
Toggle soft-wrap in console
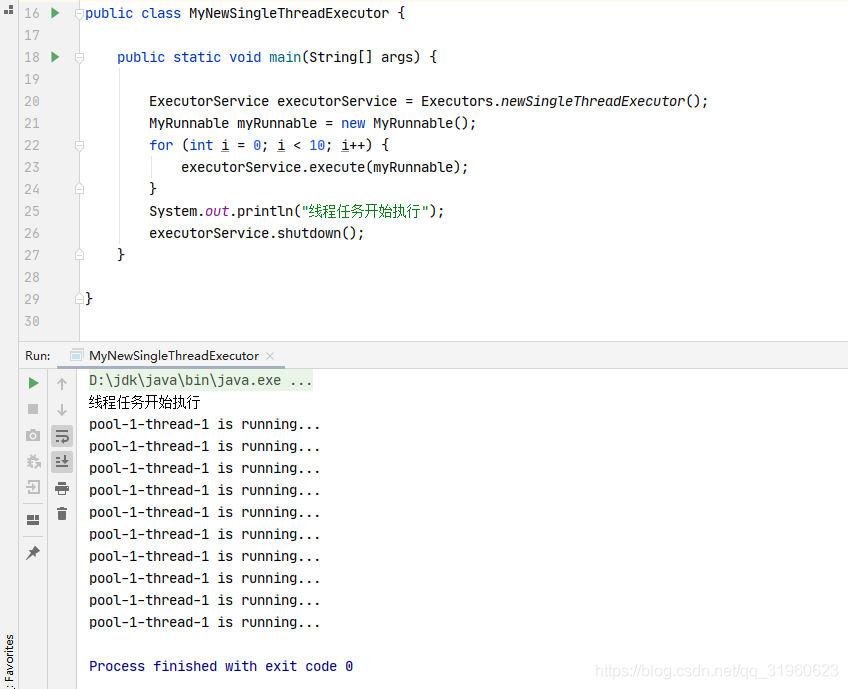(x=62, y=436)
